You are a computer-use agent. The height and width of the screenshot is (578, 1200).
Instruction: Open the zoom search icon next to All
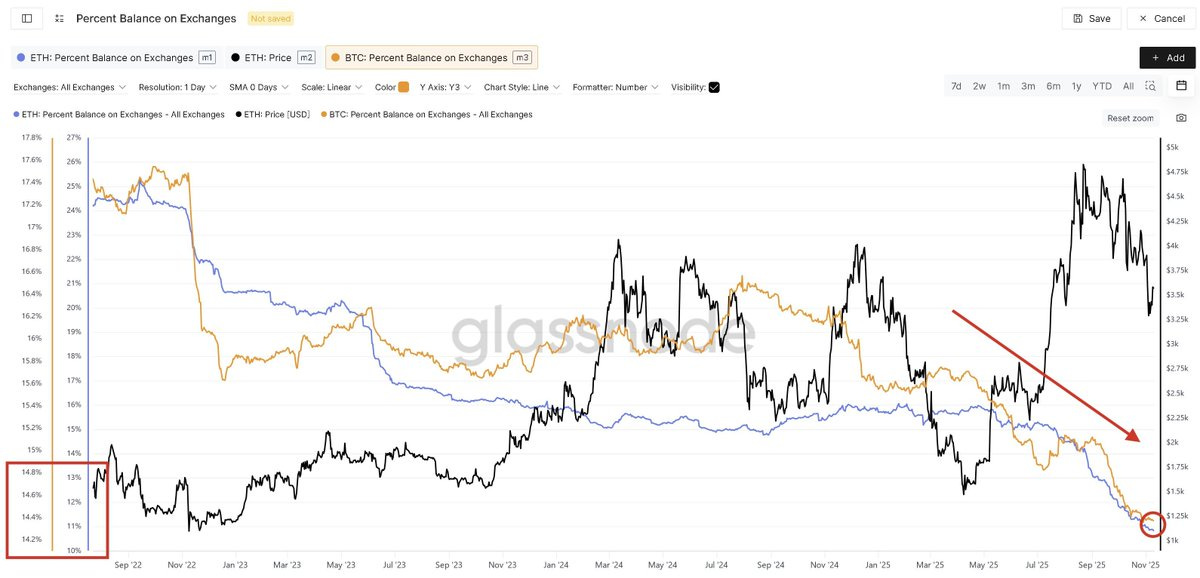(1151, 86)
